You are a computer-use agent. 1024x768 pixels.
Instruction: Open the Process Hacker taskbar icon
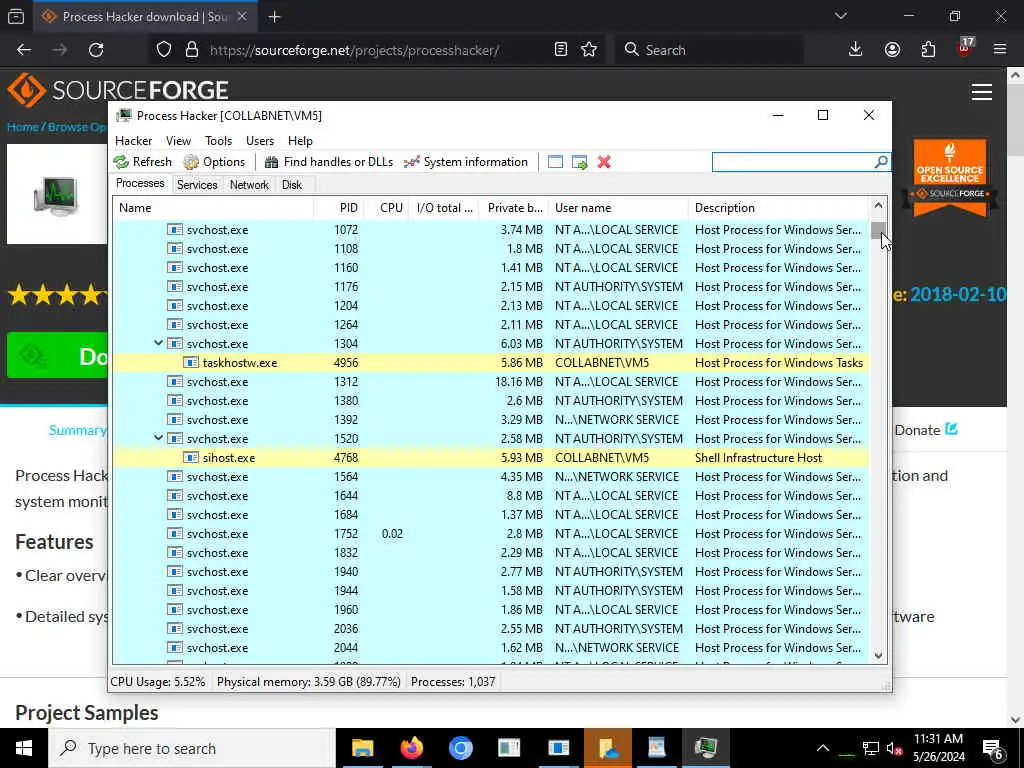[x=705, y=748]
